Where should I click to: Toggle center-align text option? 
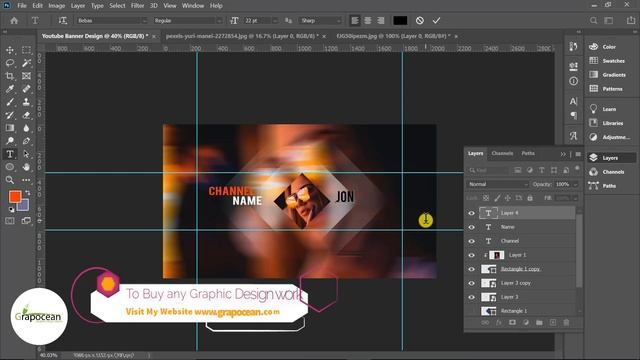coord(368,20)
